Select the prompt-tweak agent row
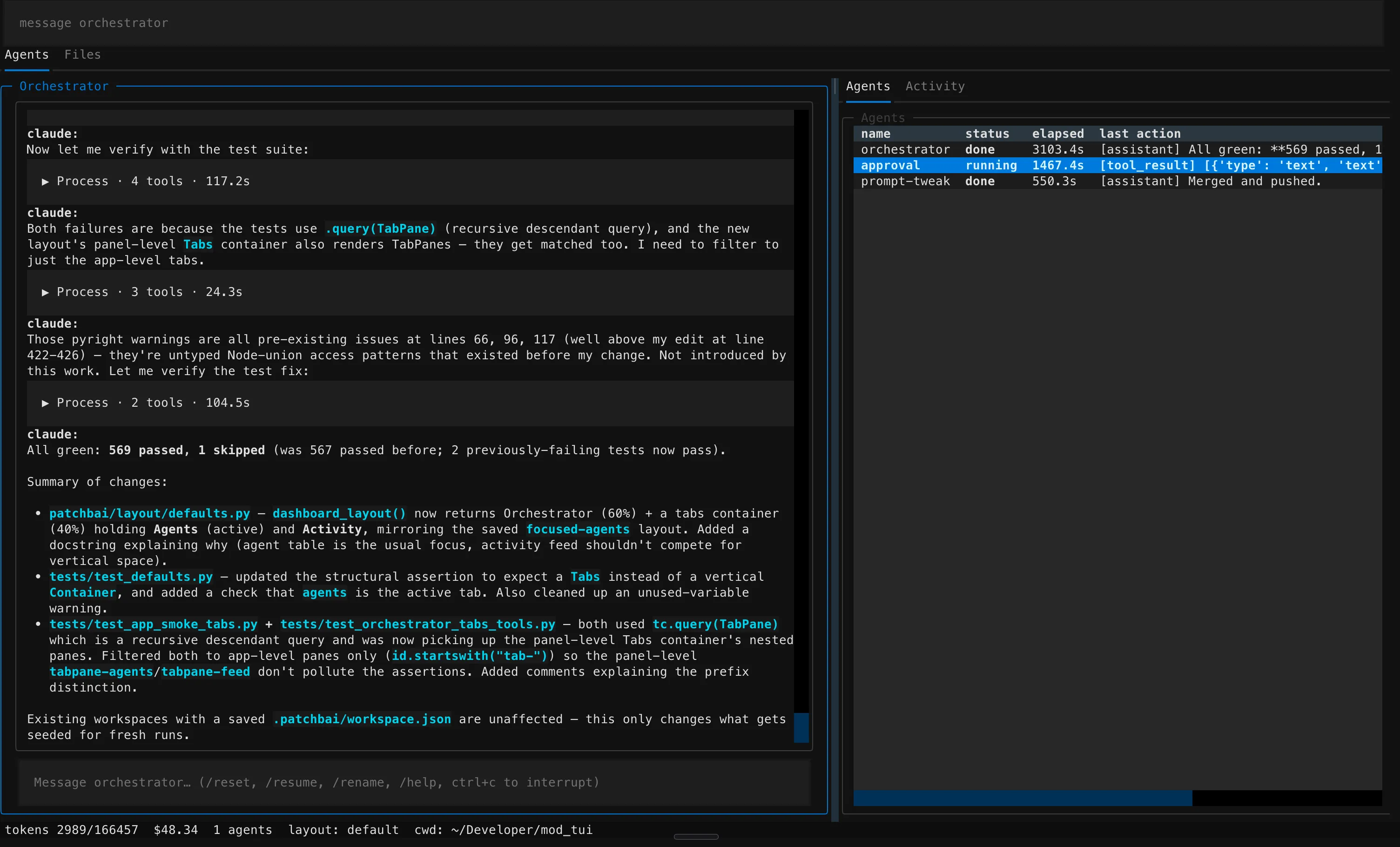1400x847 pixels. 1117,181
